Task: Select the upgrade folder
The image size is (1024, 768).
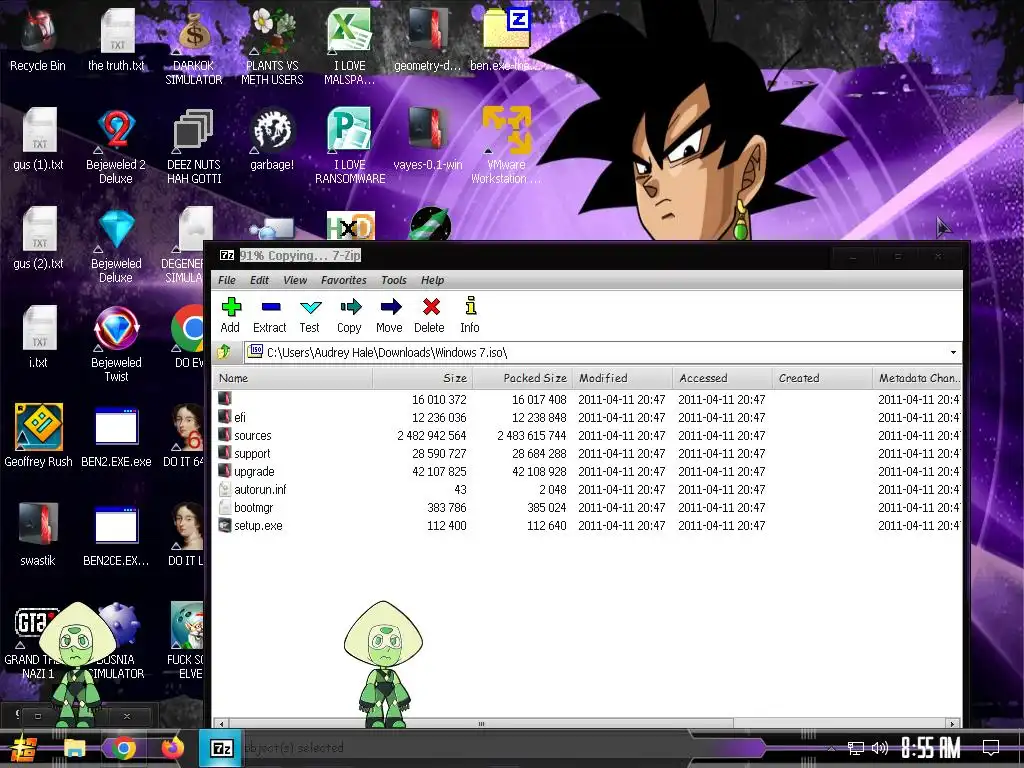Action: pos(253,472)
